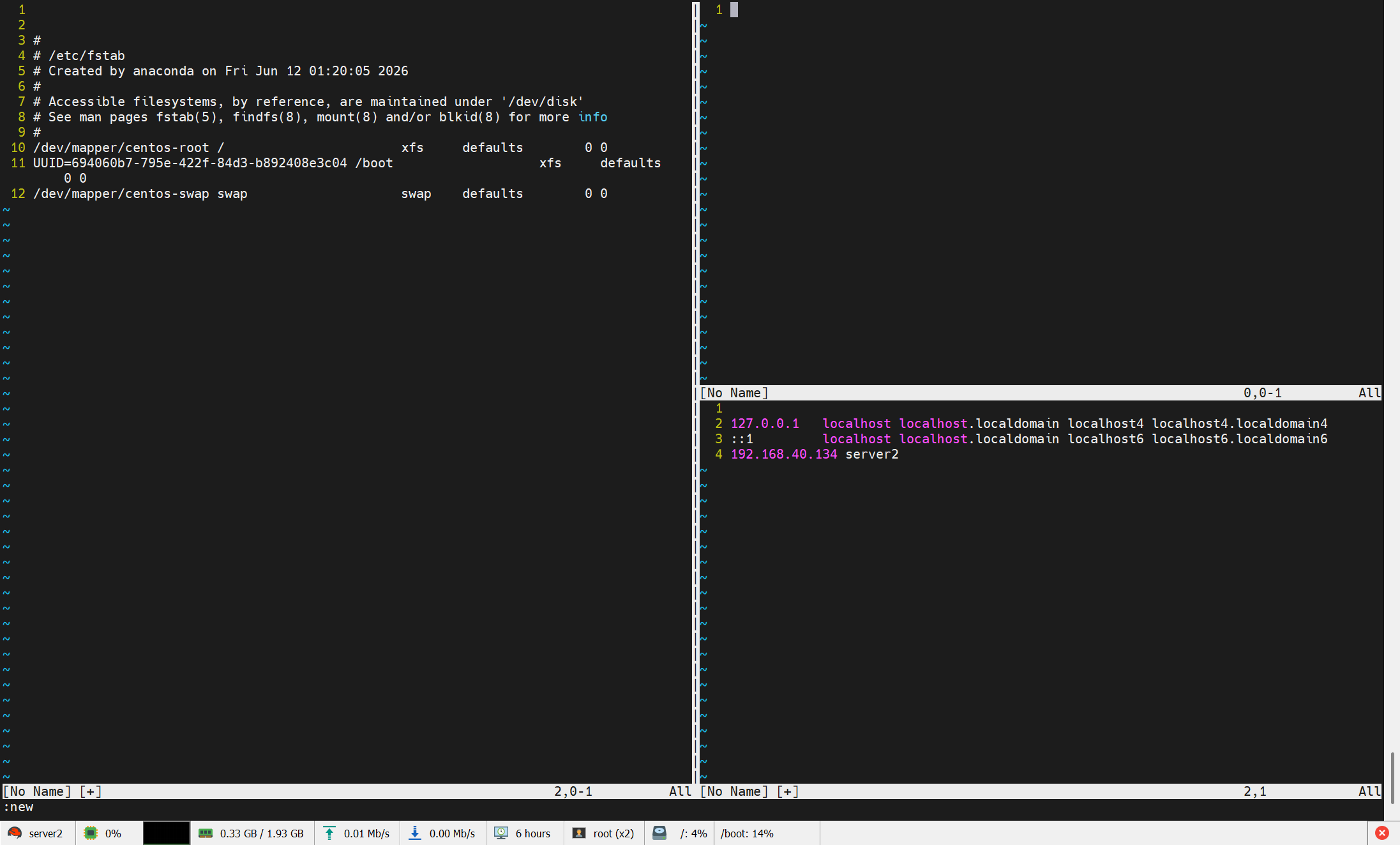Viewport: 1400px width, 845px height.
Task: Click the terminal vertical scrollbar thumb
Action: [x=1392, y=778]
